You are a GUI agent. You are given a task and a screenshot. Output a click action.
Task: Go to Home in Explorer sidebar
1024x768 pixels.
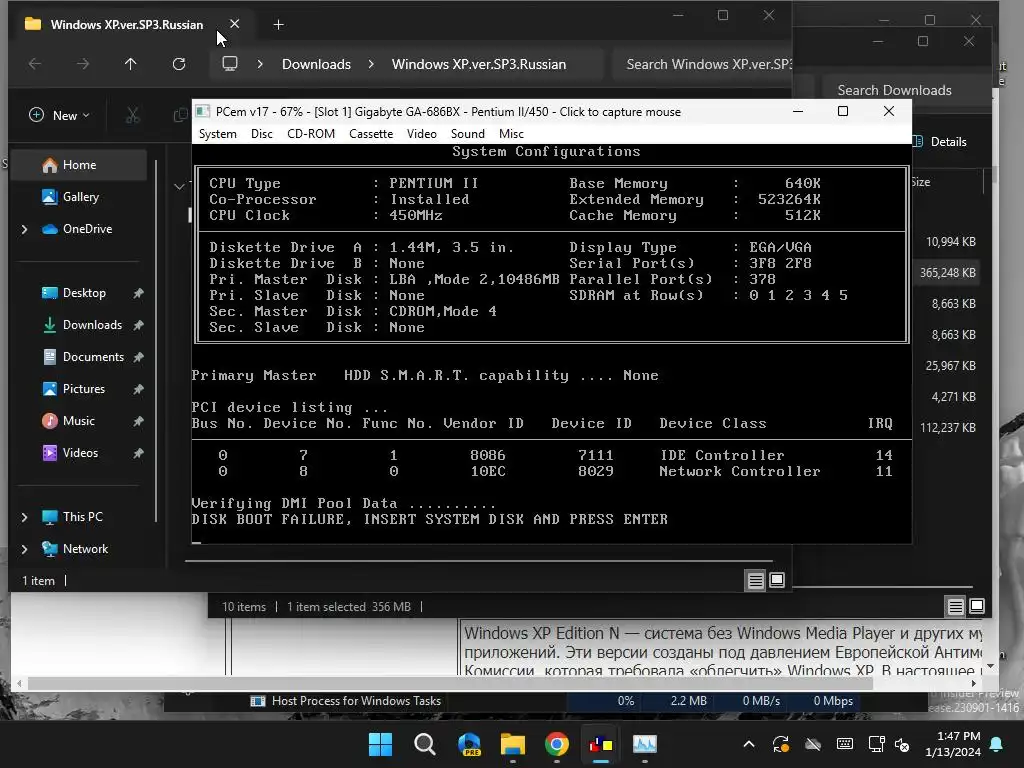pyautogui.click(x=80, y=165)
